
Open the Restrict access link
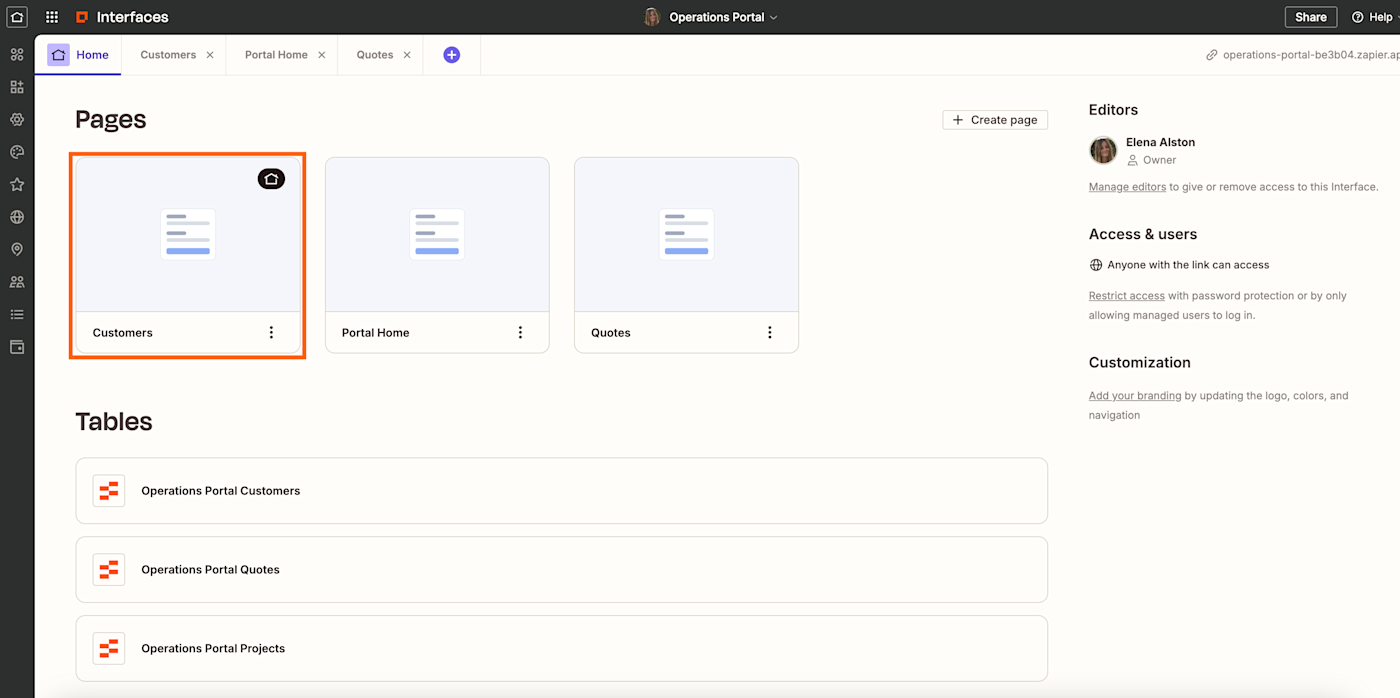pyautogui.click(x=1126, y=296)
